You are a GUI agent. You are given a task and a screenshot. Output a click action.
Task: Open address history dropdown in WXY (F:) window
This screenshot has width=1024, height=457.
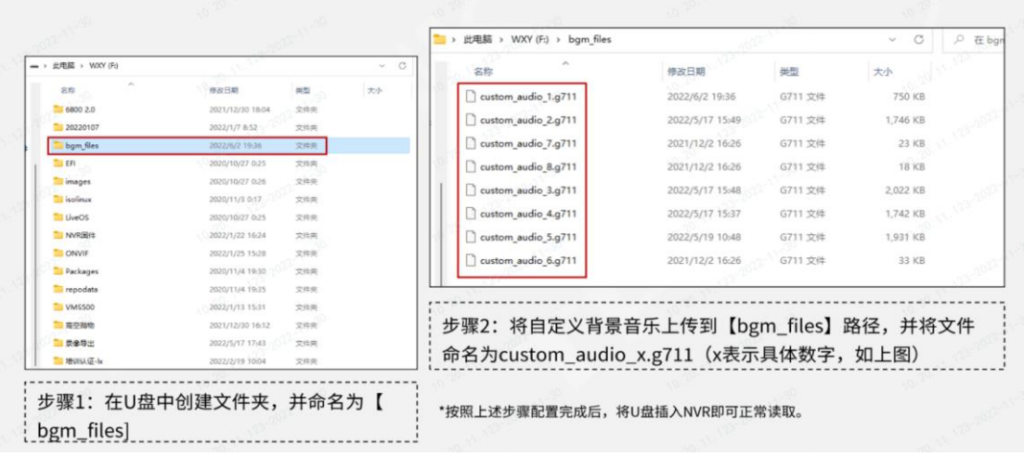pos(383,66)
